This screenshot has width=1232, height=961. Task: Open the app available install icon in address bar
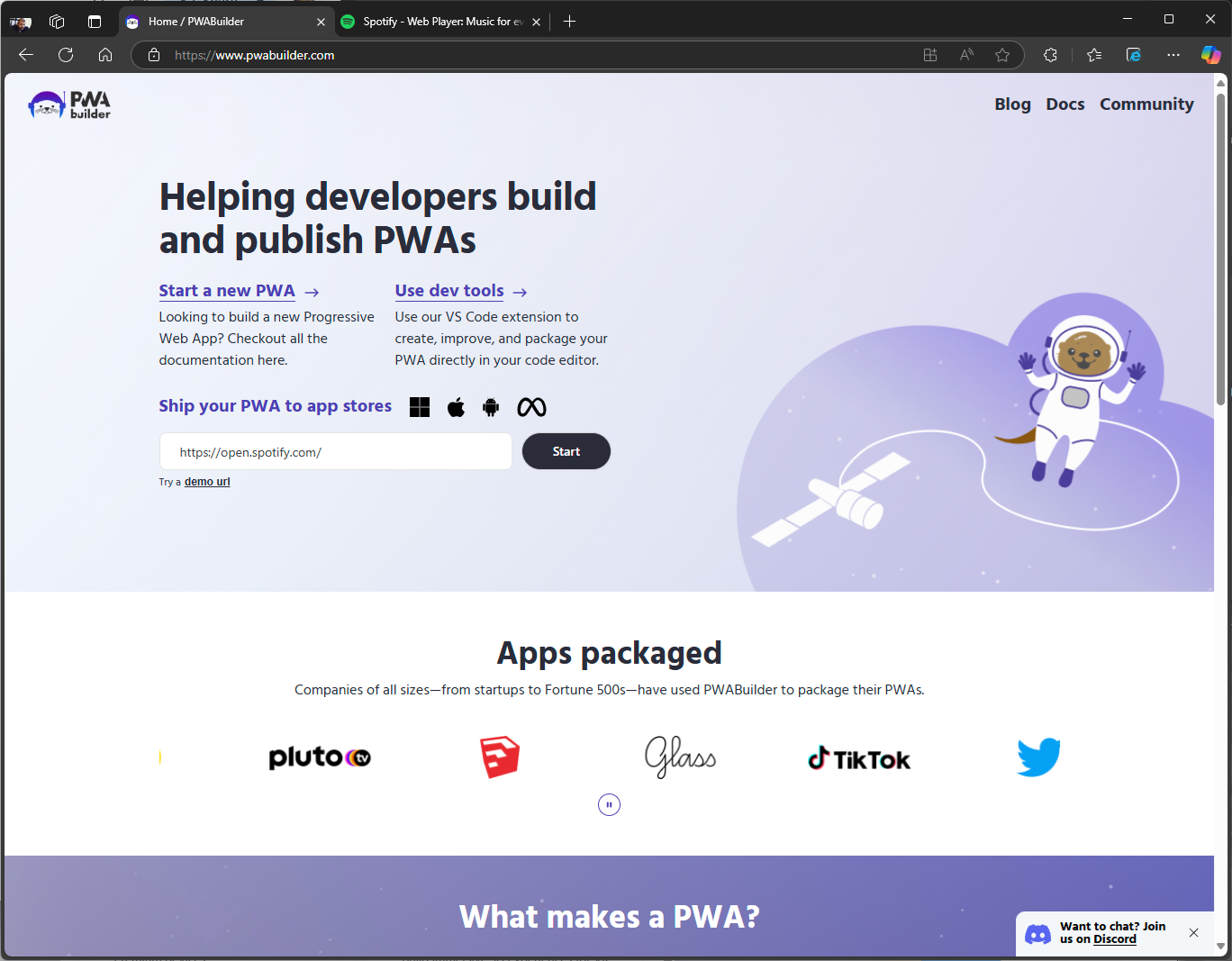click(930, 55)
